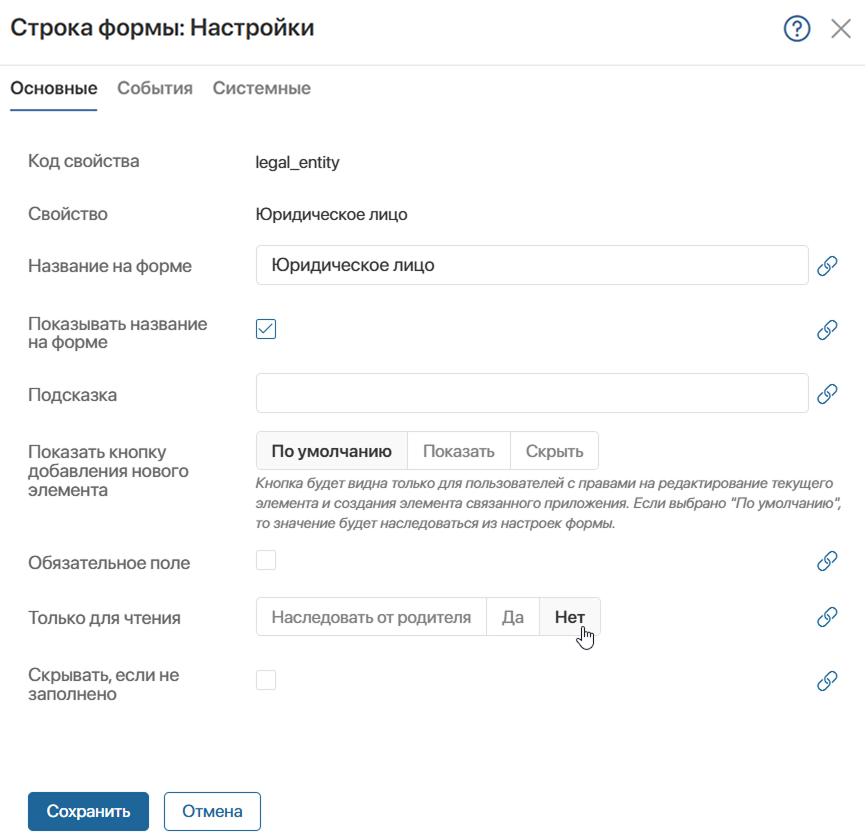This screenshot has height=839, width=865.
Task: Enable the Обязательное поле checkbox
Action: (266, 560)
